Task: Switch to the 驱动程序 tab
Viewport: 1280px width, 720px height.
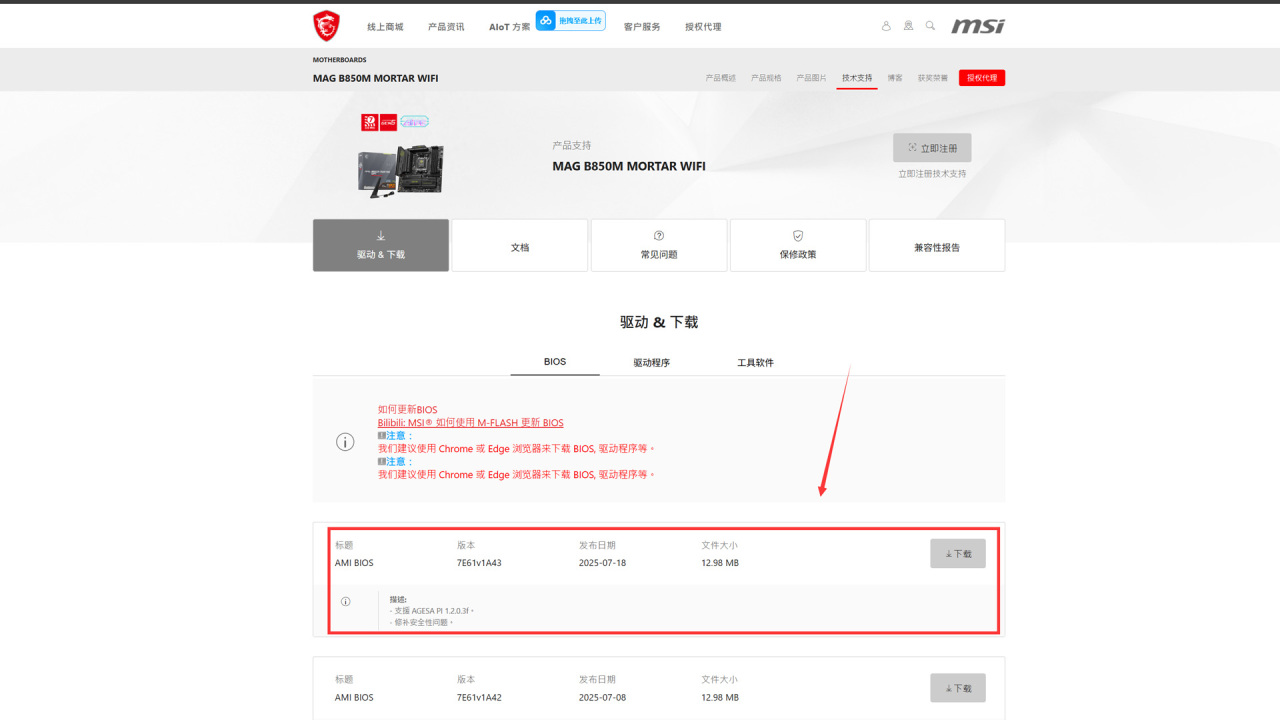Action: point(651,362)
